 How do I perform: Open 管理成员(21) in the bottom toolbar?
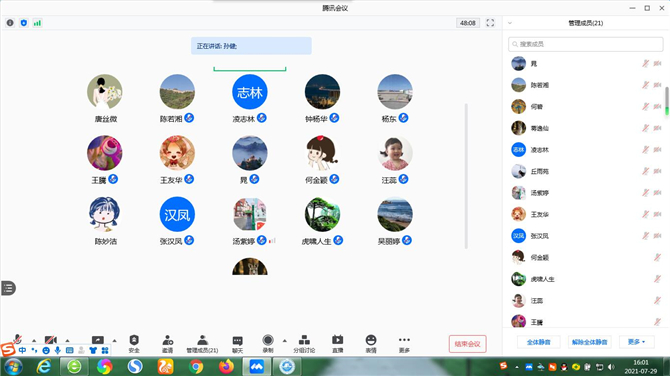click(202, 343)
